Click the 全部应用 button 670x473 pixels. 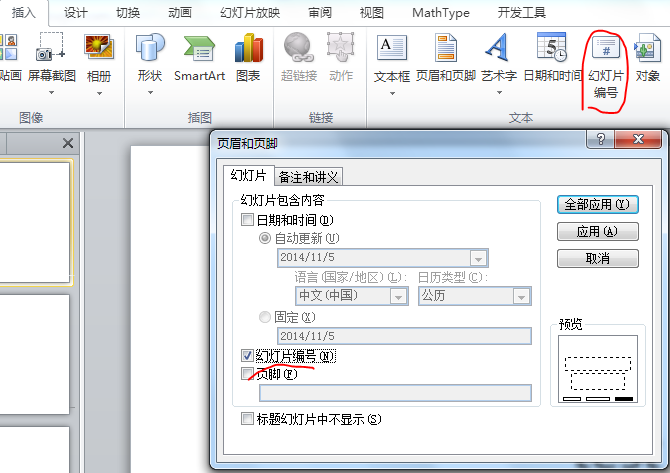tap(597, 205)
